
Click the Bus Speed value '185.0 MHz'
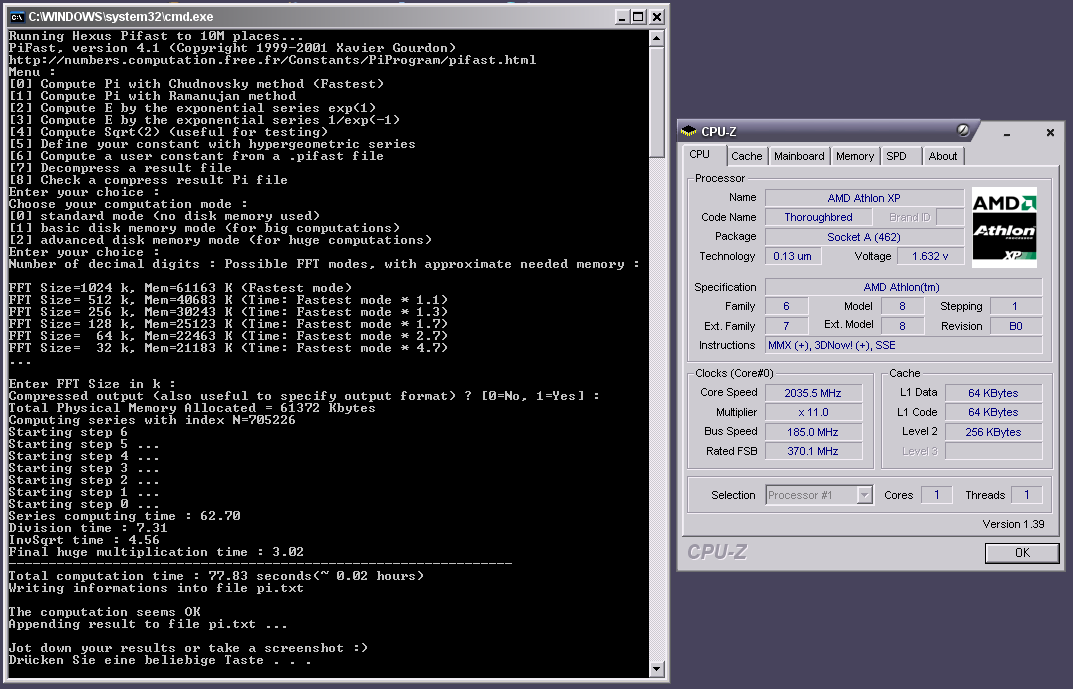click(813, 432)
